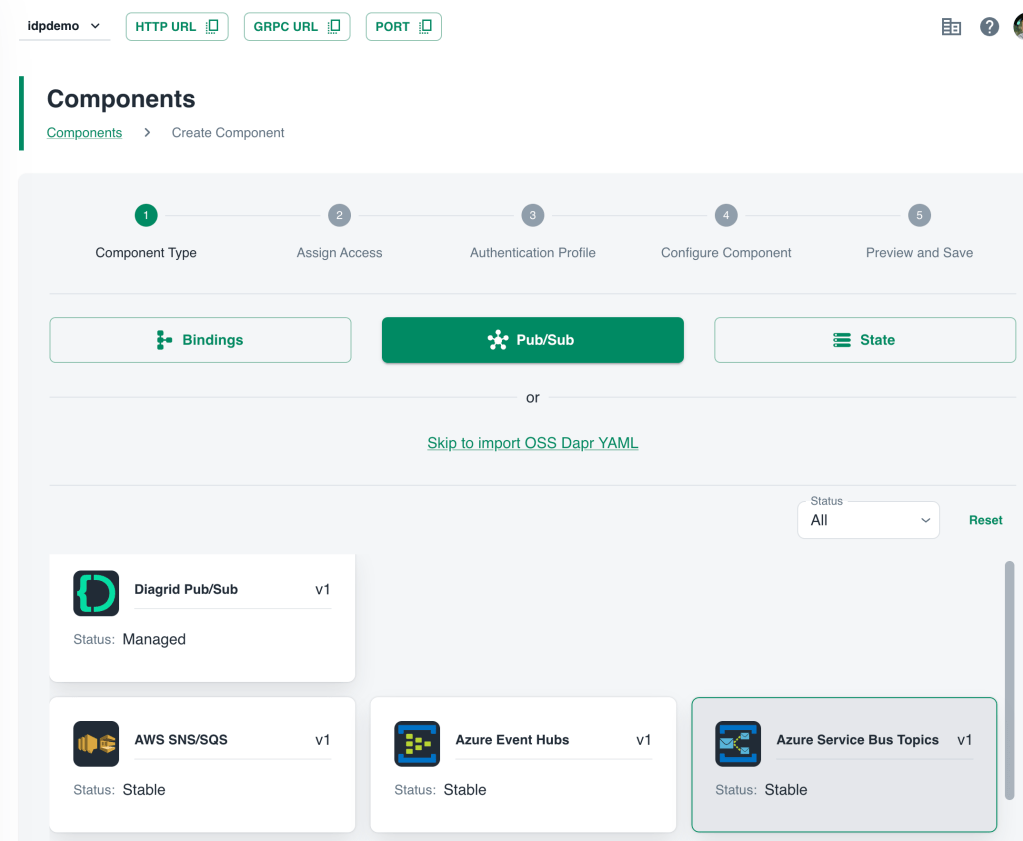Copy the PORT value using its button
The height and width of the screenshot is (841, 1023).
[x=403, y=27]
